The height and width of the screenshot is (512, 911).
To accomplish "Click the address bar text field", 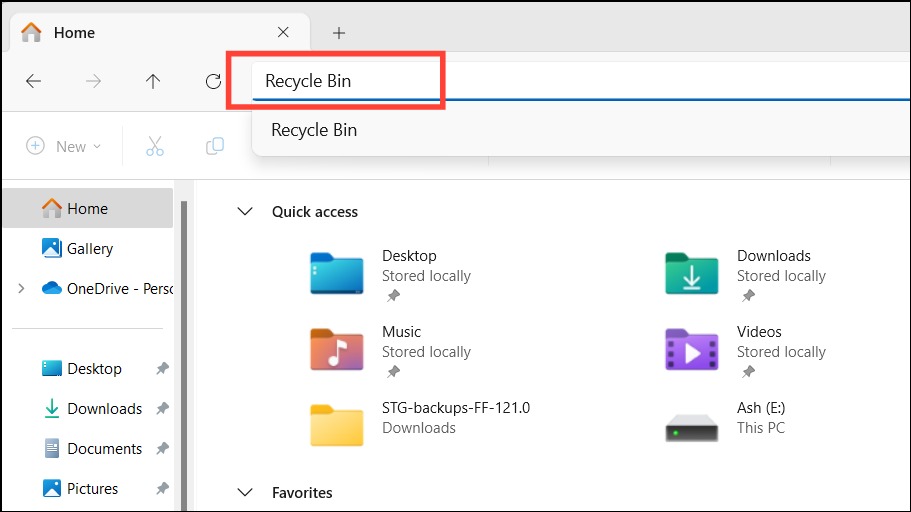I will (x=581, y=81).
